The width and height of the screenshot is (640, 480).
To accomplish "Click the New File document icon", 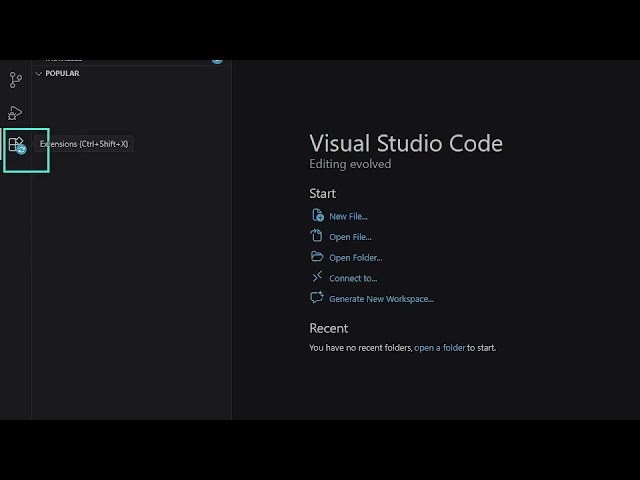I will [318, 215].
